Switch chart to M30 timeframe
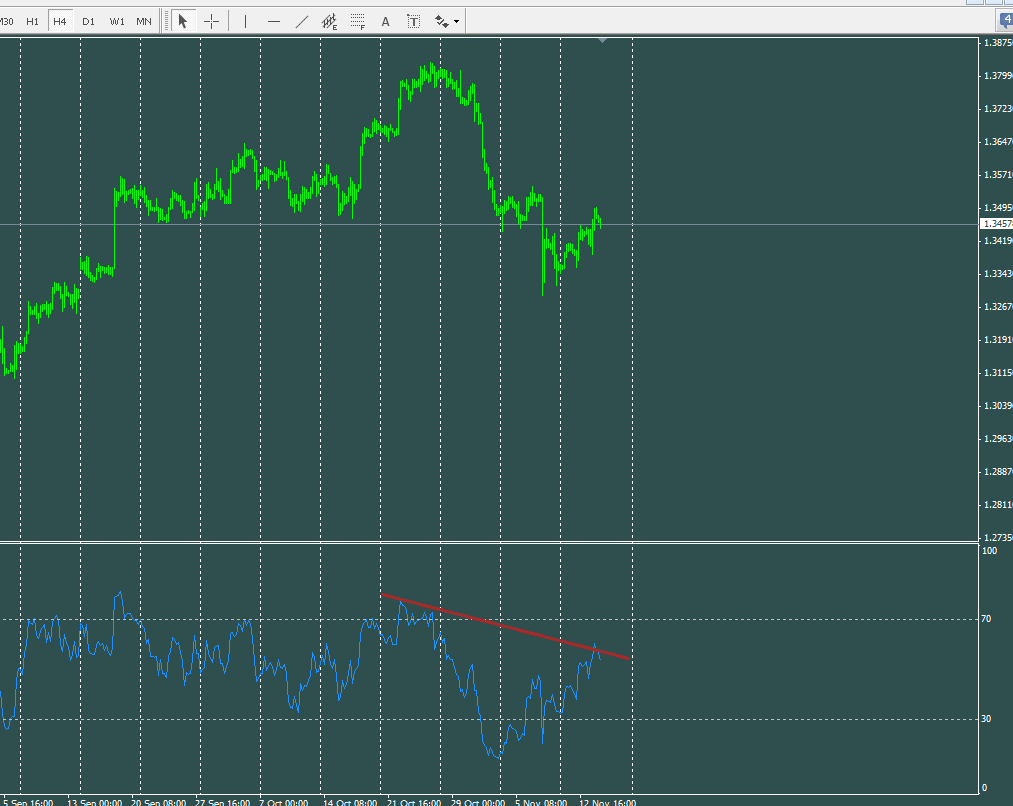 [x=6, y=21]
